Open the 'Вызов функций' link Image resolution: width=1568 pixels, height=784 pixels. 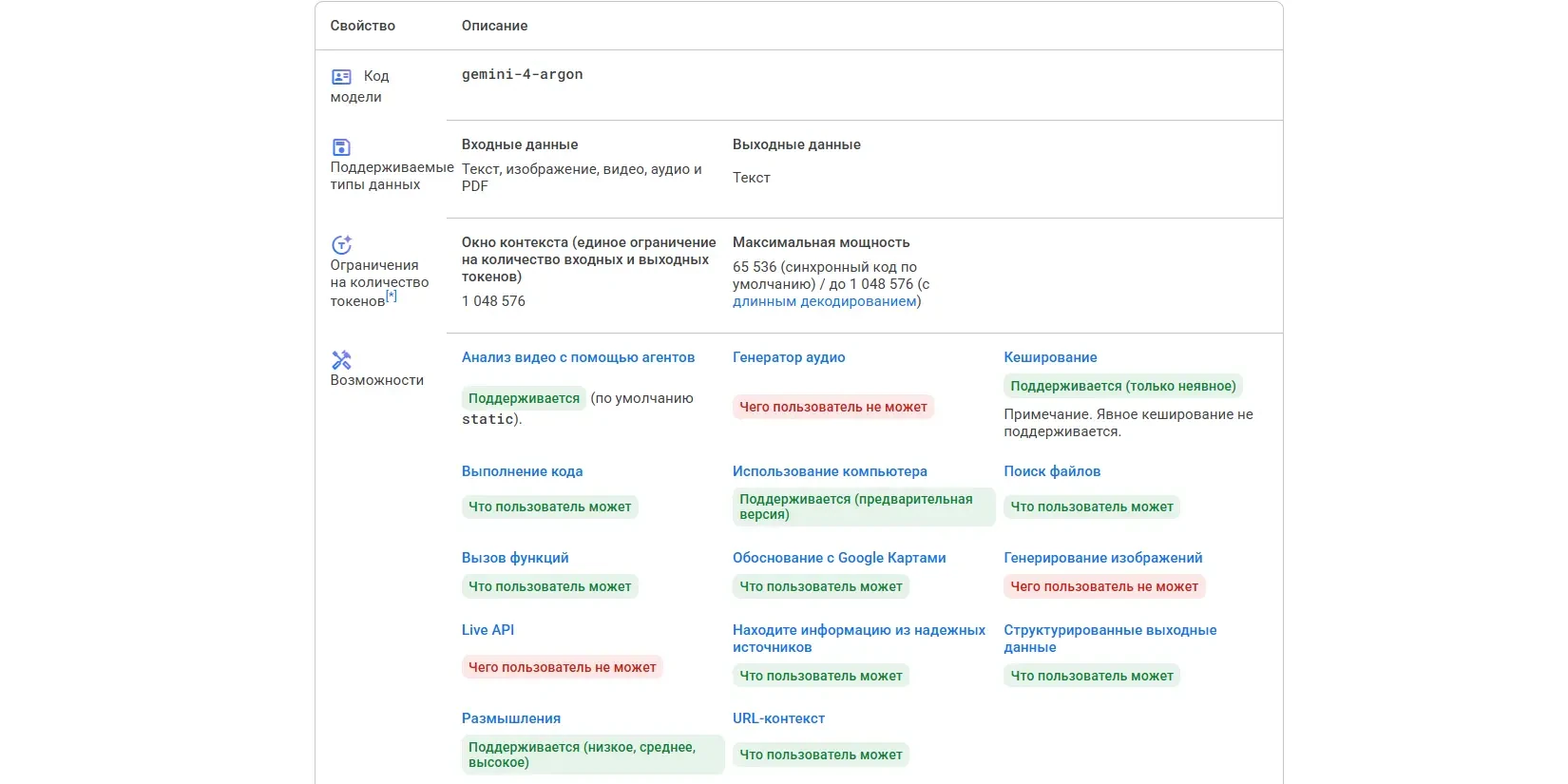coord(515,558)
